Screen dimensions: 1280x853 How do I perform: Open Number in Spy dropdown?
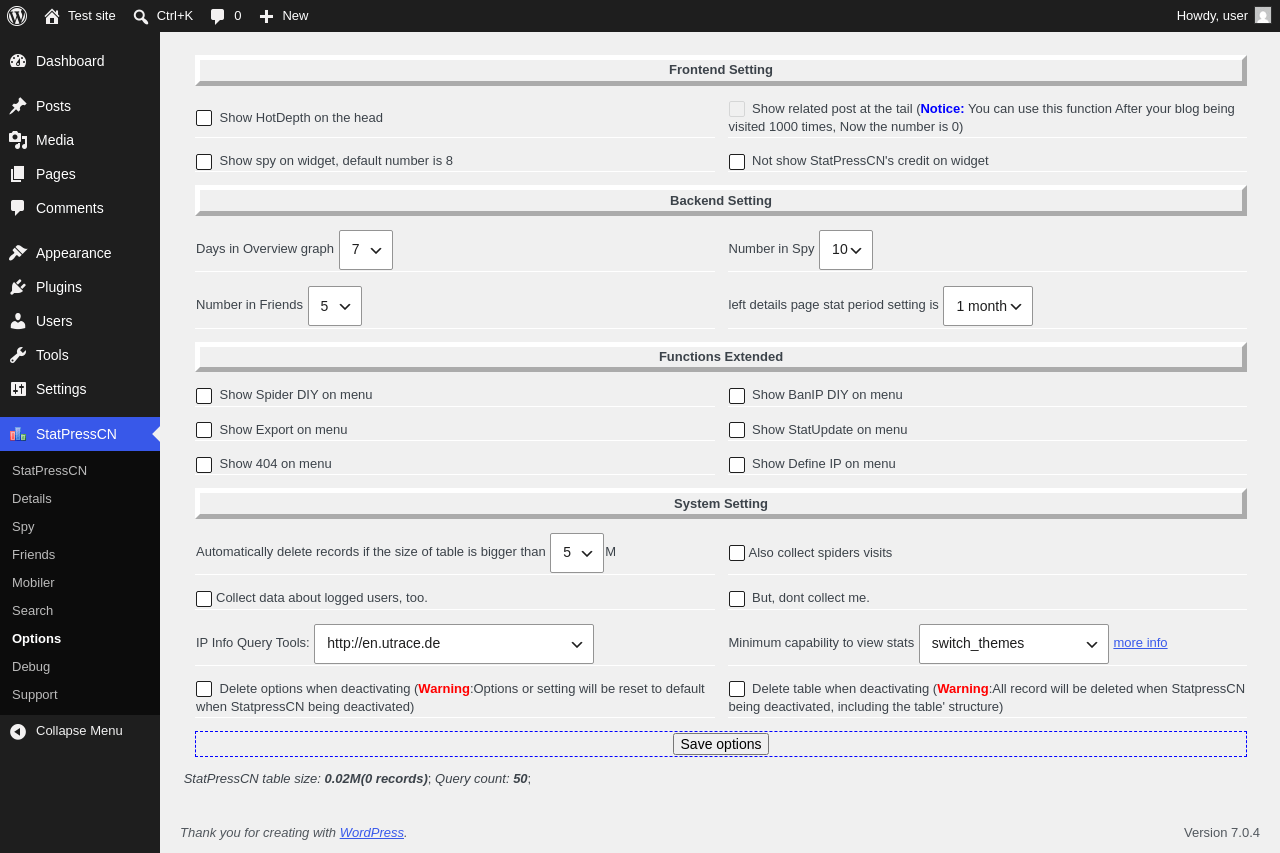point(846,250)
